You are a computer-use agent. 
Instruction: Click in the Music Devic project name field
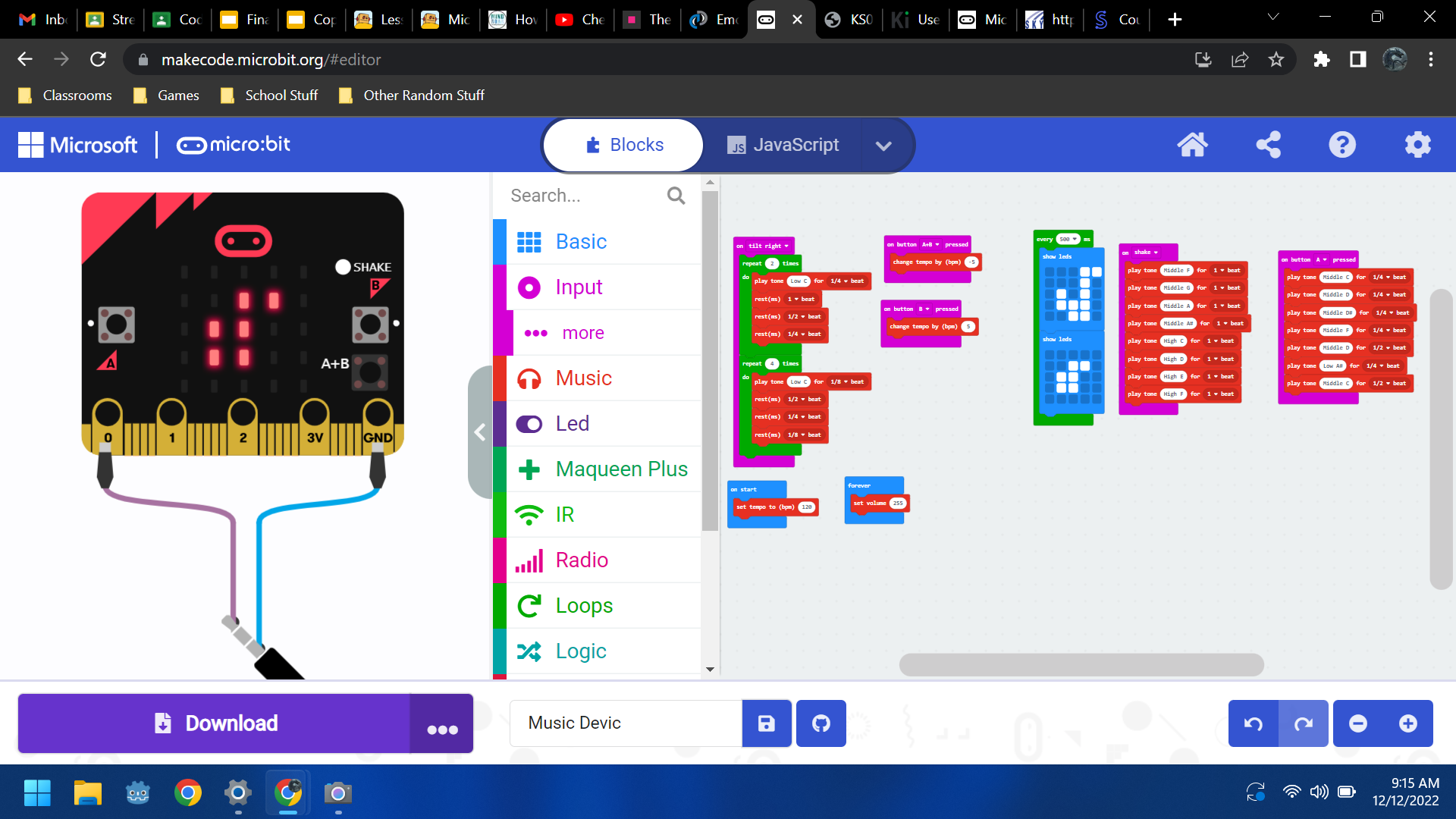coord(626,723)
